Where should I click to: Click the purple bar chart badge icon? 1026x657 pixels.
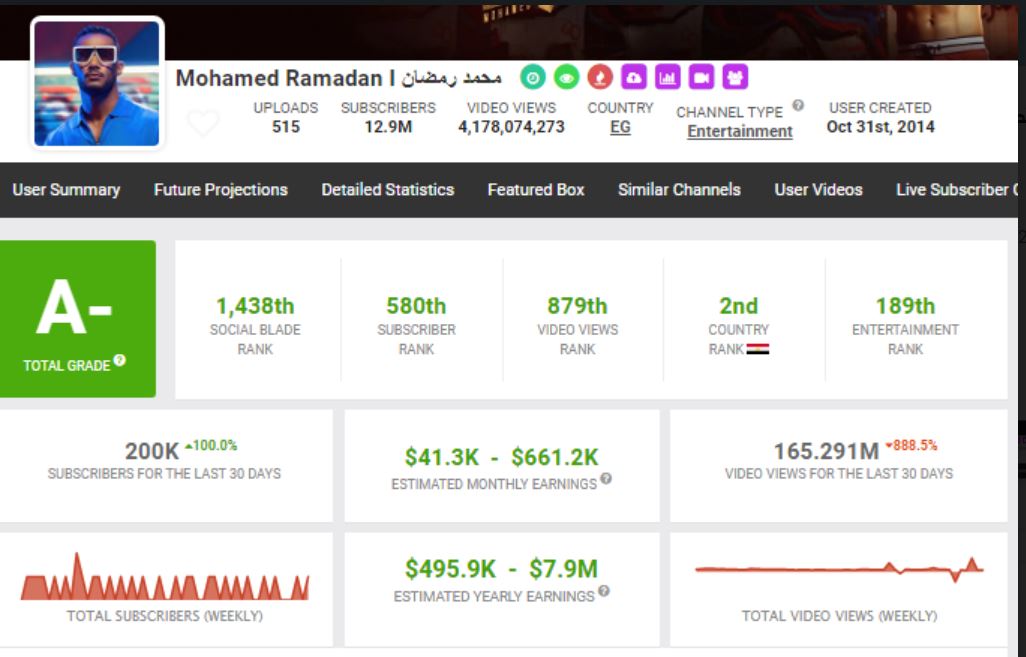click(667, 77)
